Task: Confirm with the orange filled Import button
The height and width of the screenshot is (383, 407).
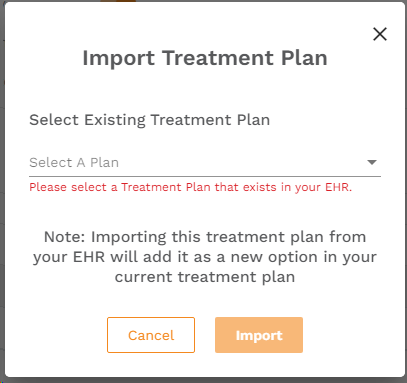Action: click(259, 335)
